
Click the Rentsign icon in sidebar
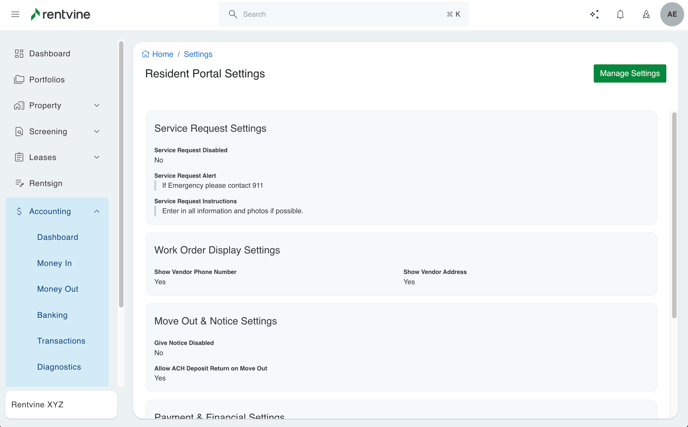(x=19, y=183)
